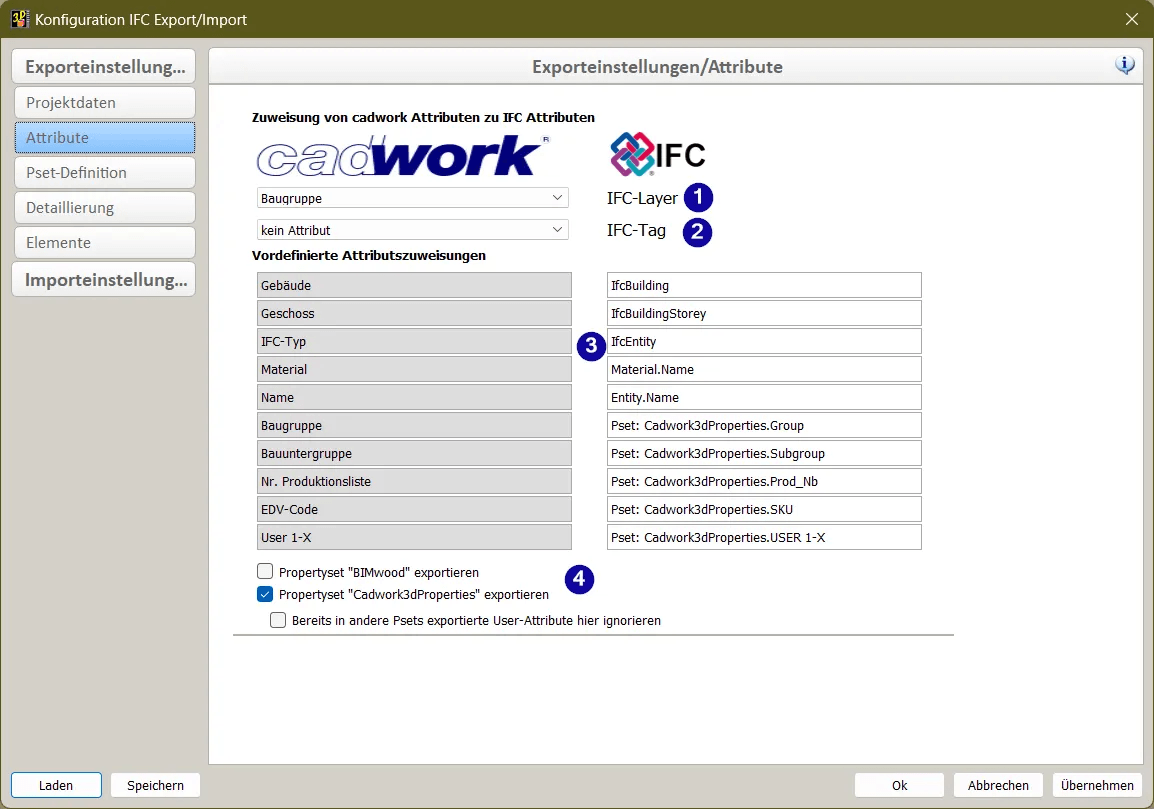Disable Propertyset "Cadwork3dProperties" exportieren
Image resolution: width=1154 pixels, height=809 pixels.
(x=264, y=594)
